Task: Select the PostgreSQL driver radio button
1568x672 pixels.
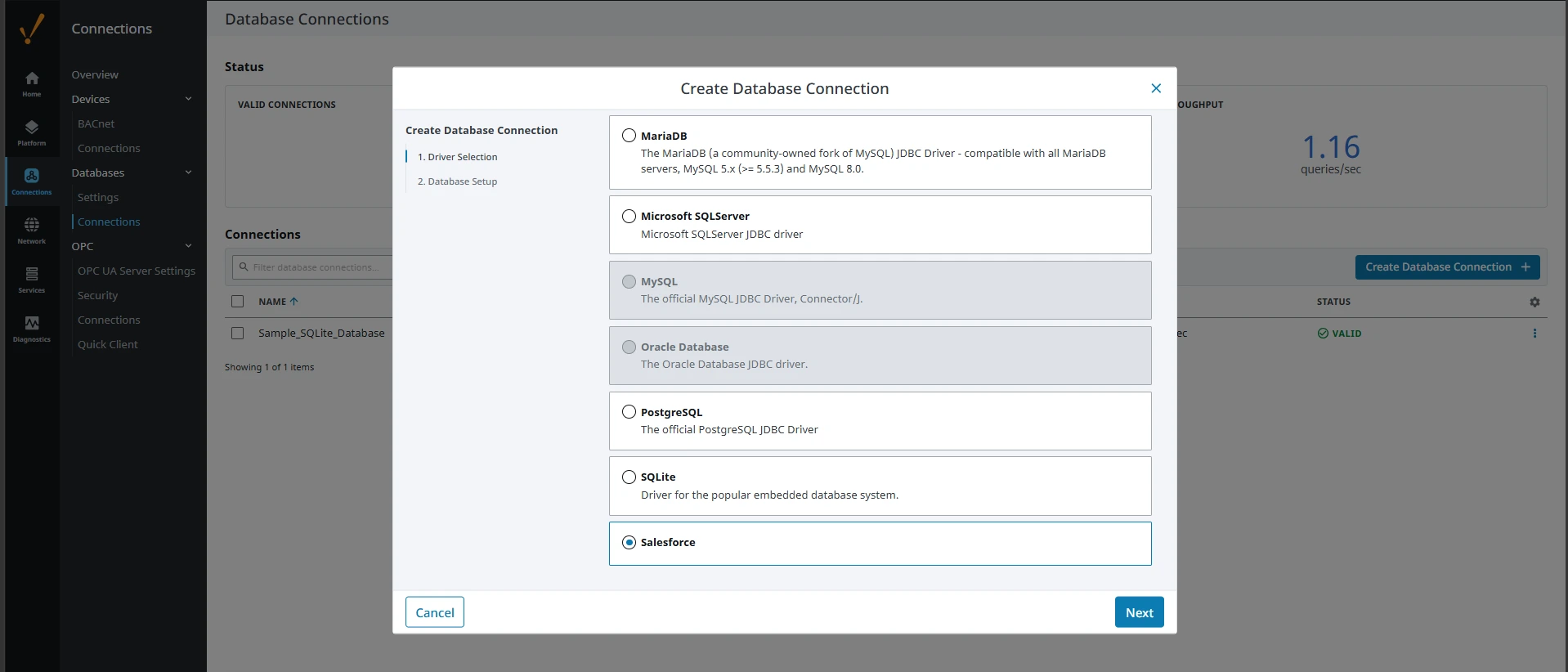Action: 629,412
